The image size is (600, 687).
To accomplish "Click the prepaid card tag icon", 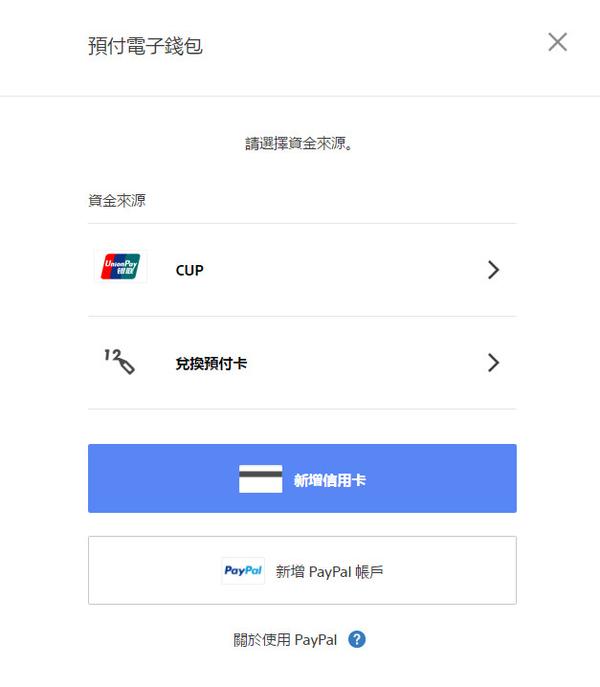I will pos(119,361).
